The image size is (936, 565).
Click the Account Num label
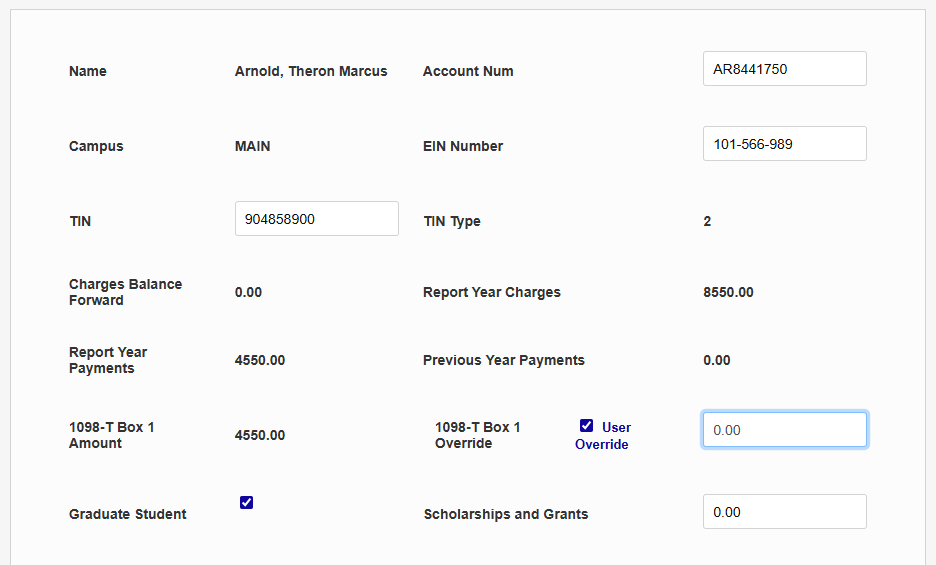pyautogui.click(x=468, y=71)
